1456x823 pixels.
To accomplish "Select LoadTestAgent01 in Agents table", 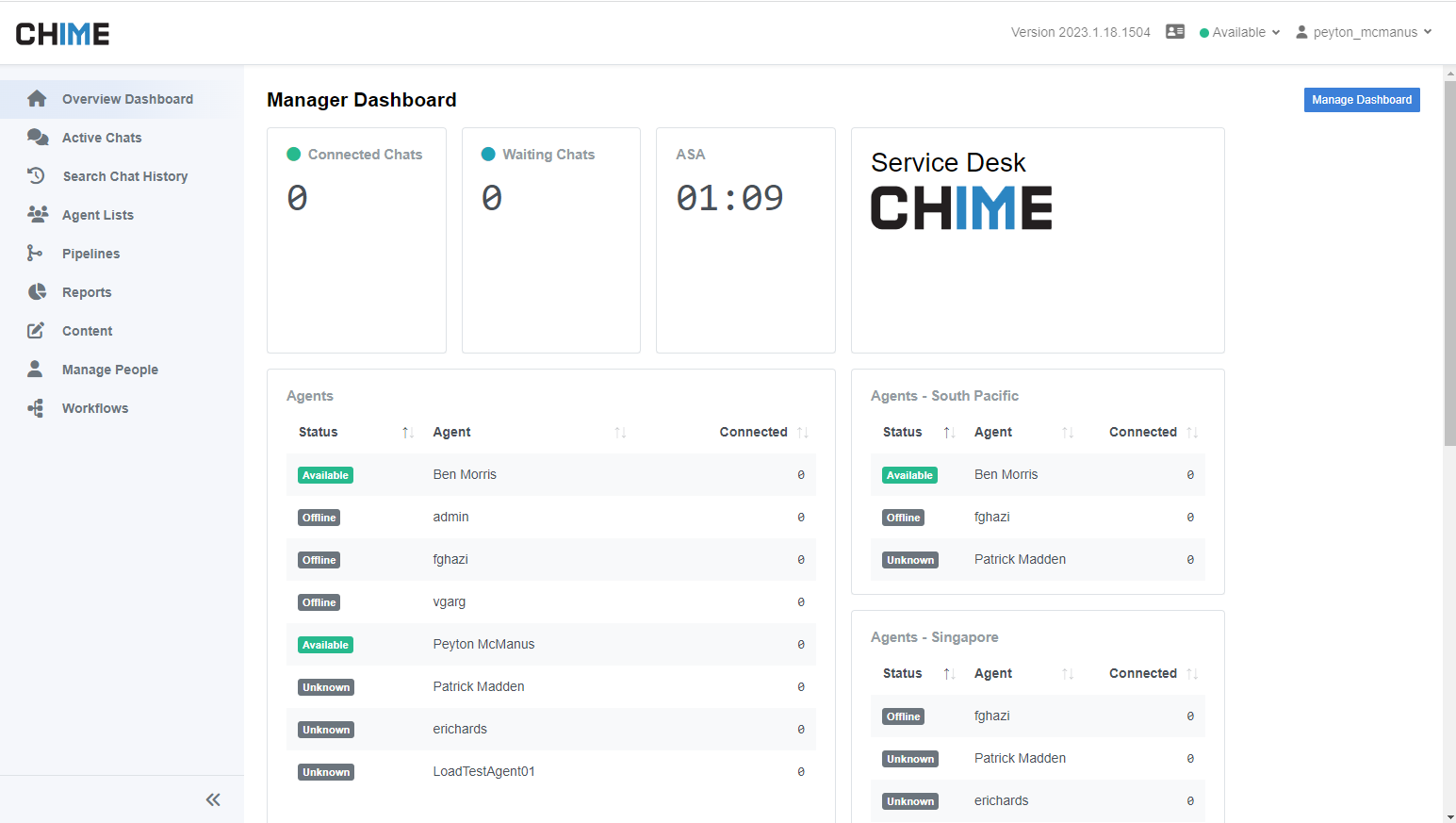I will [x=551, y=772].
